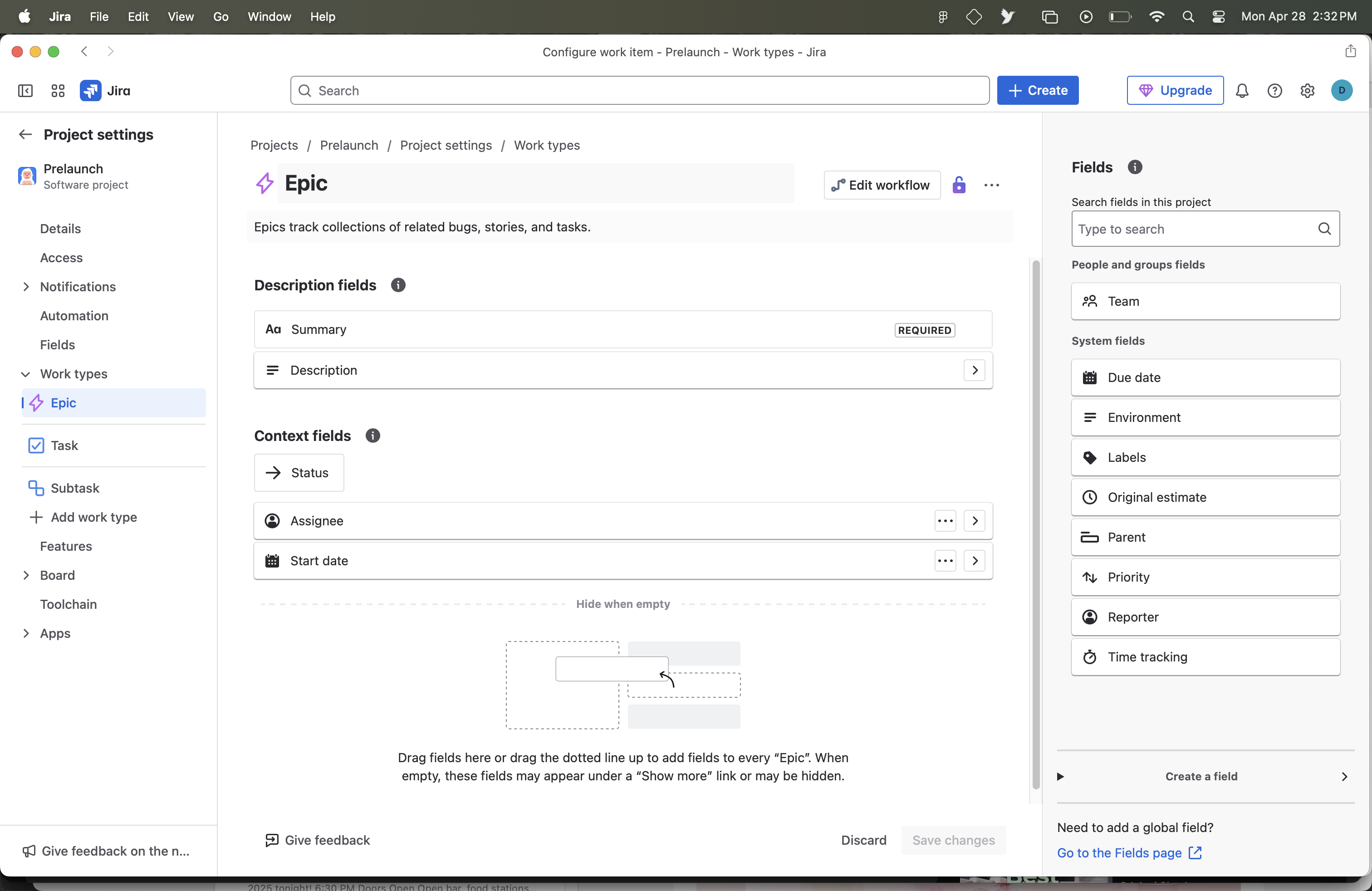Open more options for Assignee field
The width and height of the screenshot is (1372, 891).
(945, 521)
